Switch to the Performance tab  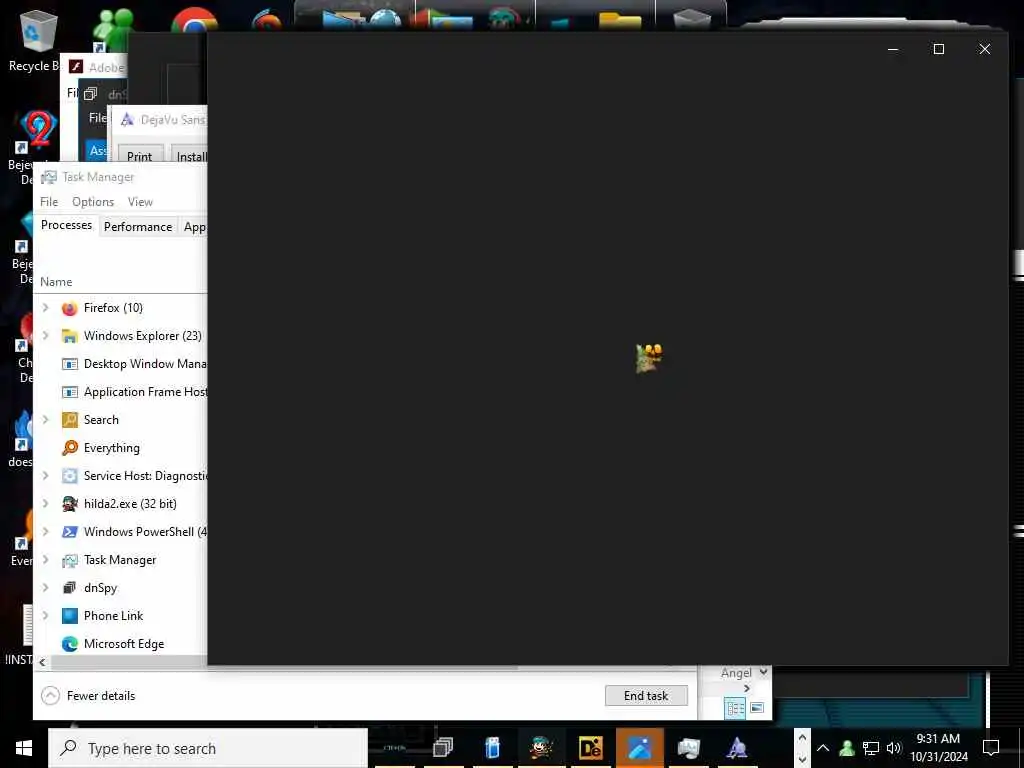tap(138, 227)
